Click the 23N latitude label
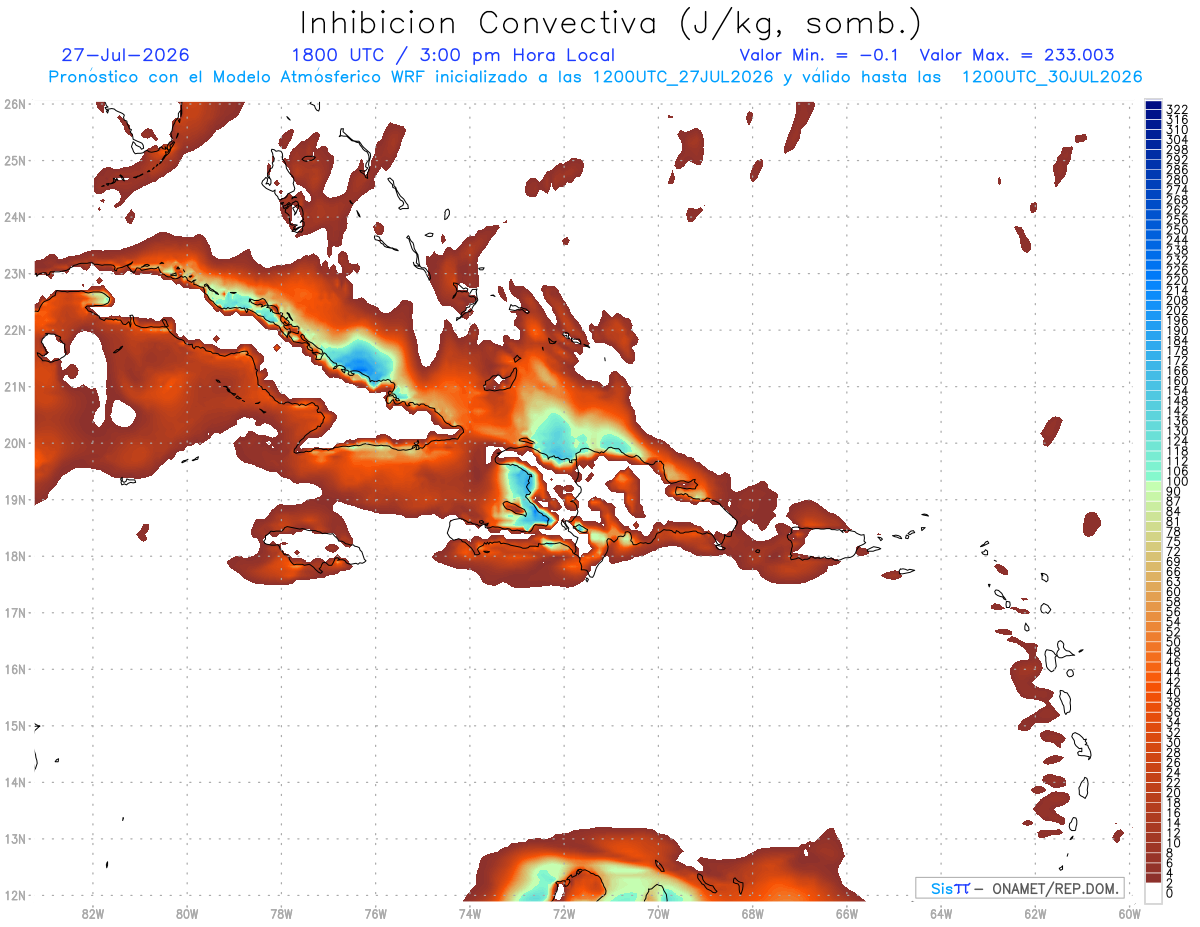This screenshot has height=927, width=1200. (14, 273)
